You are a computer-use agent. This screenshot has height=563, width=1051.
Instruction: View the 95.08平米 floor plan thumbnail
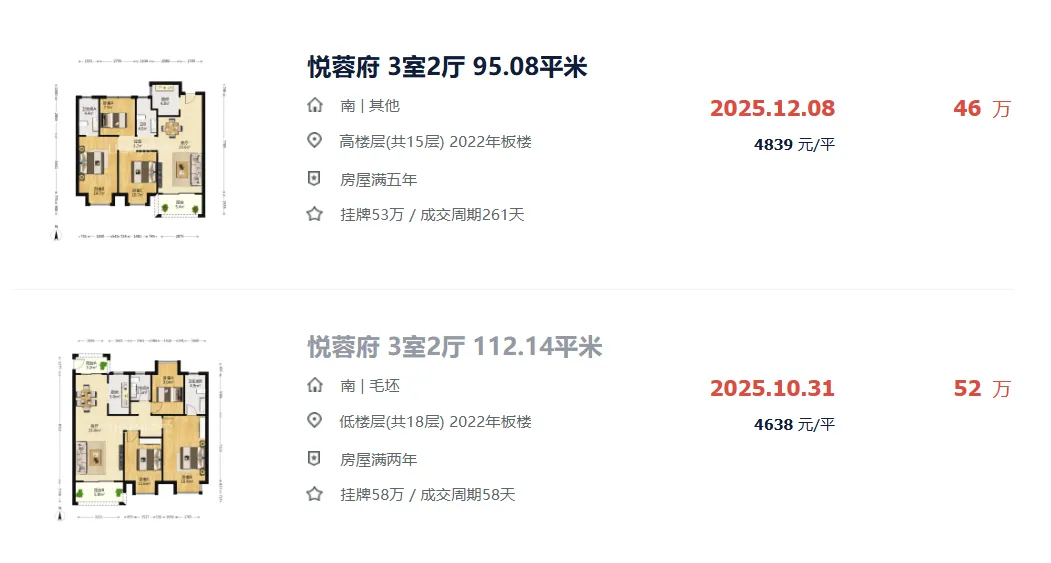[x=140, y=149]
